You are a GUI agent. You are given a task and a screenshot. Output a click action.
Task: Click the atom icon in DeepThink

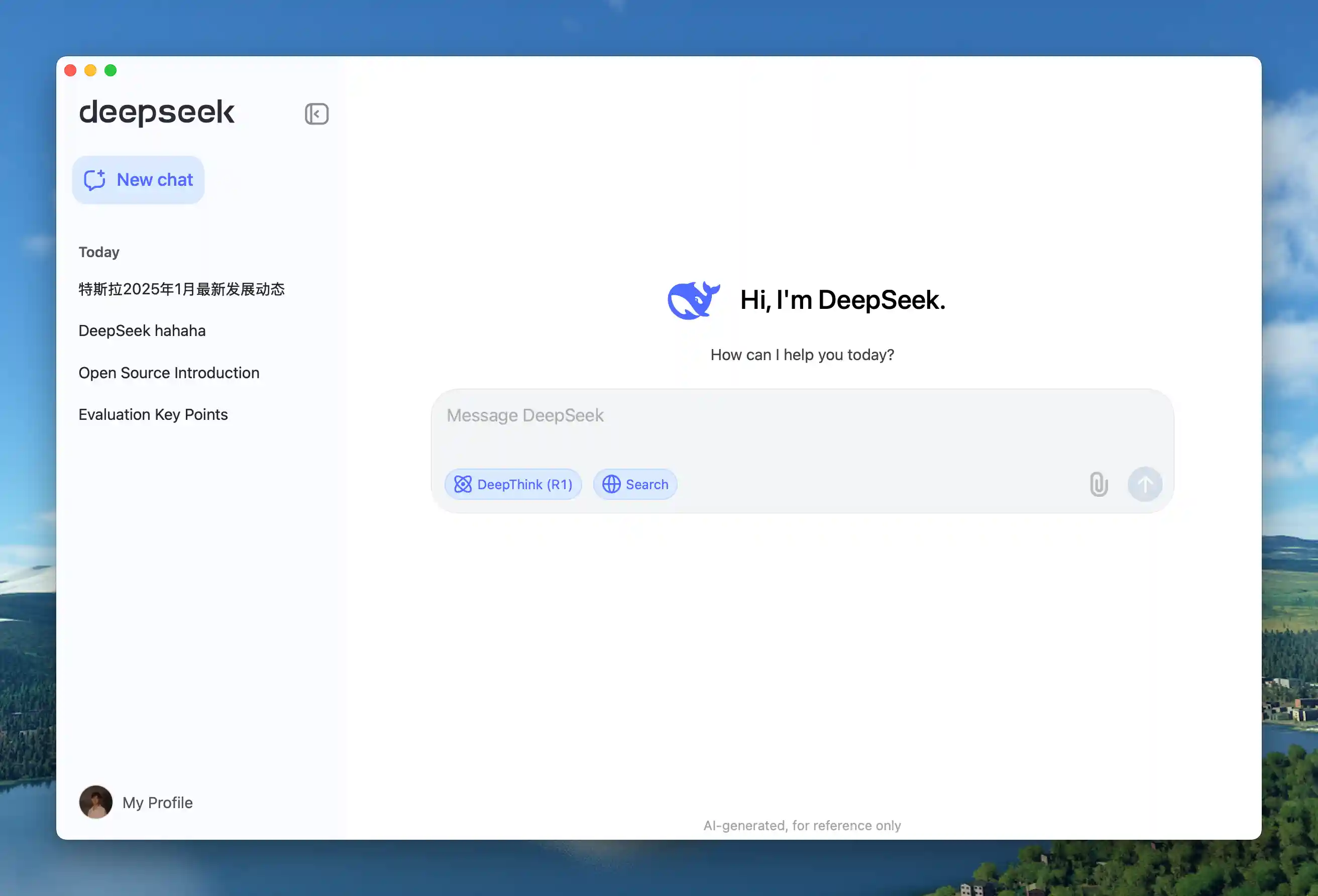pyautogui.click(x=463, y=484)
